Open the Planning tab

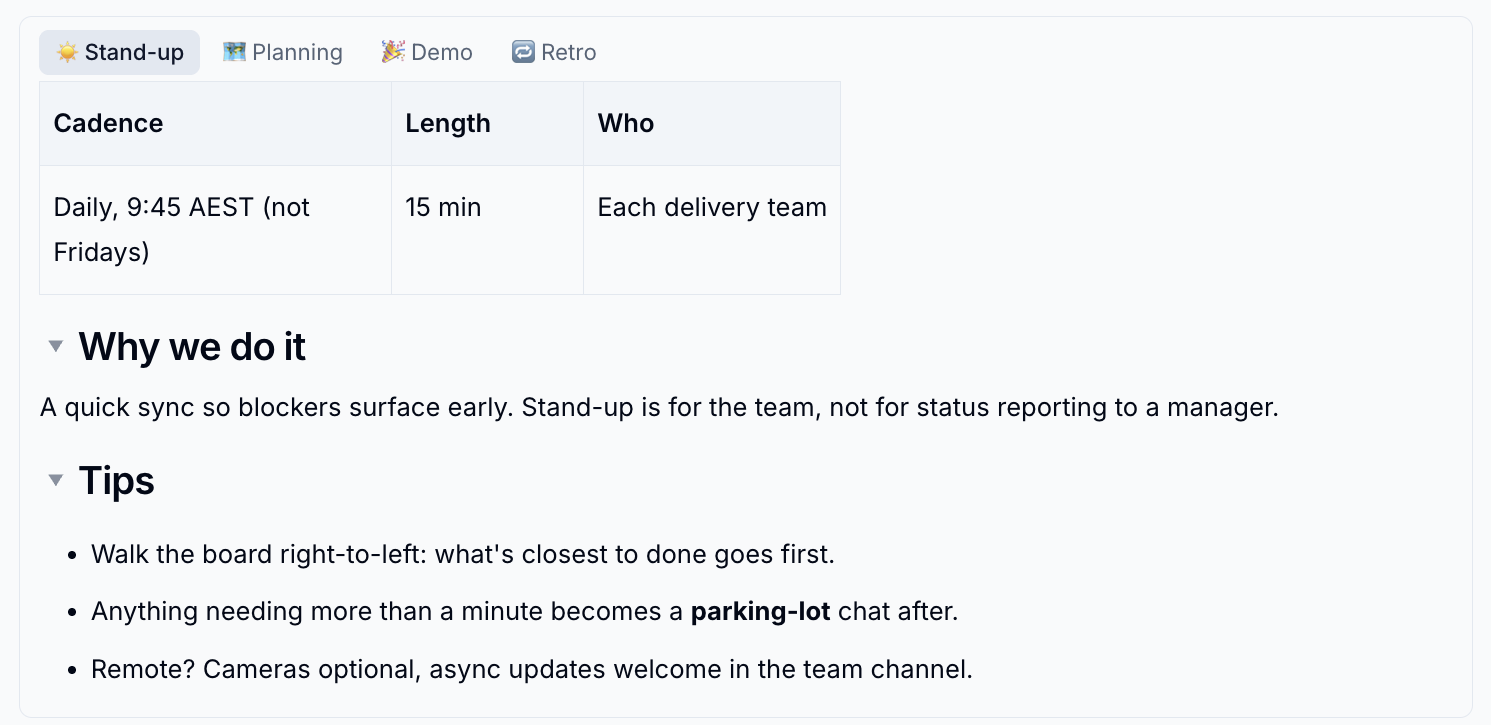pos(283,52)
